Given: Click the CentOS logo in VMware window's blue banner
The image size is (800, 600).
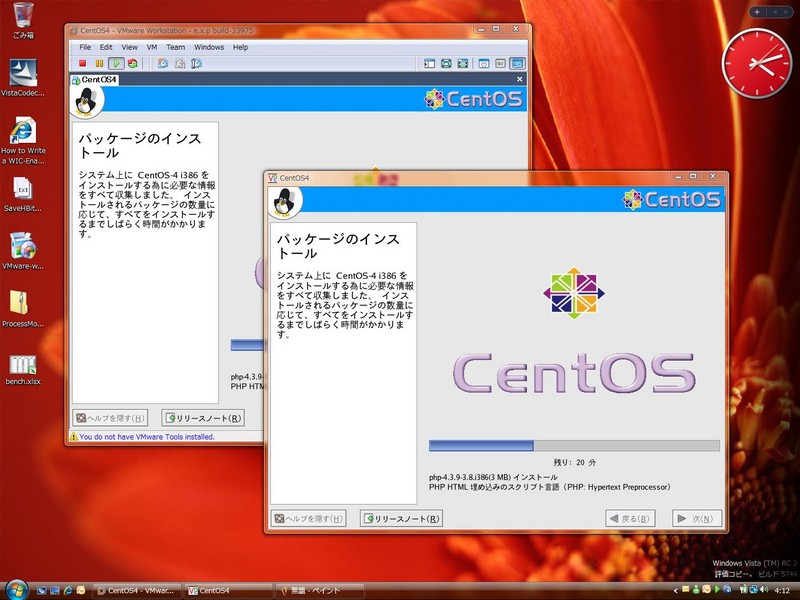Looking at the screenshot, I should [473, 99].
